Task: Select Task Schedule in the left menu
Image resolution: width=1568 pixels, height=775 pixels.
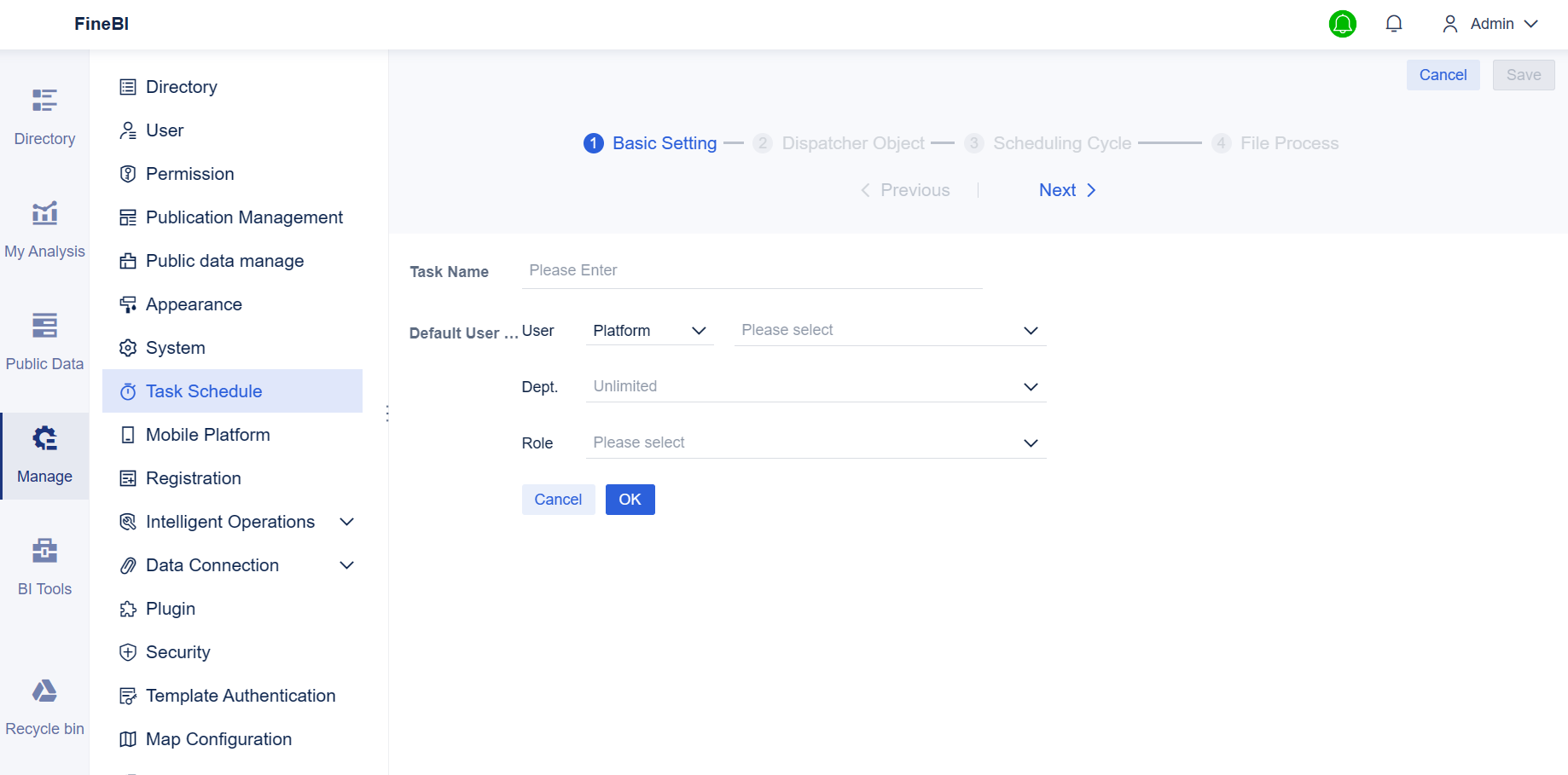Action: coord(204,390)
